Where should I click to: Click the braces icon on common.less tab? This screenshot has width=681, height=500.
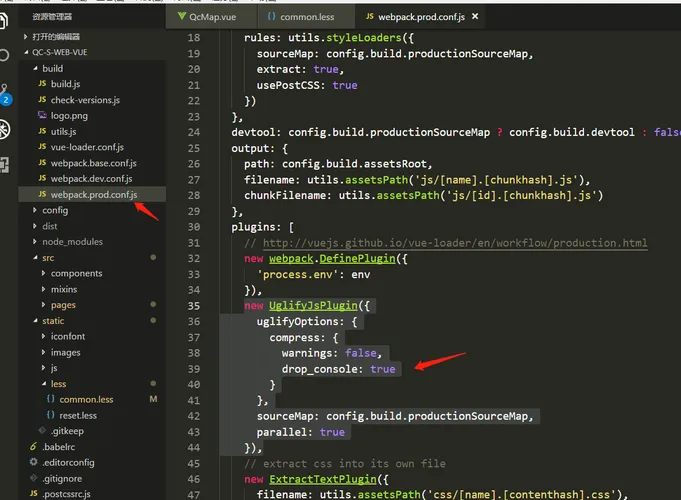[x=271, y=17]
